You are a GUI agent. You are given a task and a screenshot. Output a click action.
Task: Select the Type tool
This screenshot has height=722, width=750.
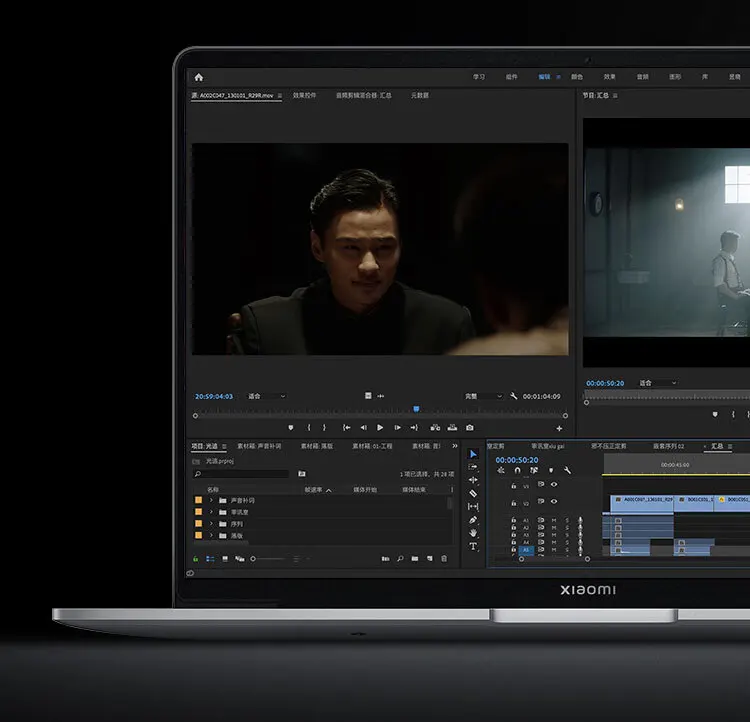point(473,546)
